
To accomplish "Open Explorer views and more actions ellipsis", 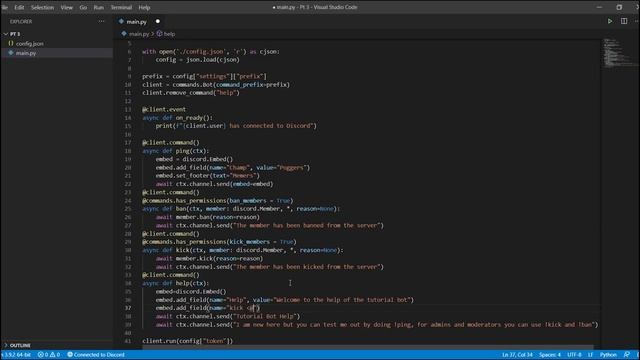I will pos(101,21).
